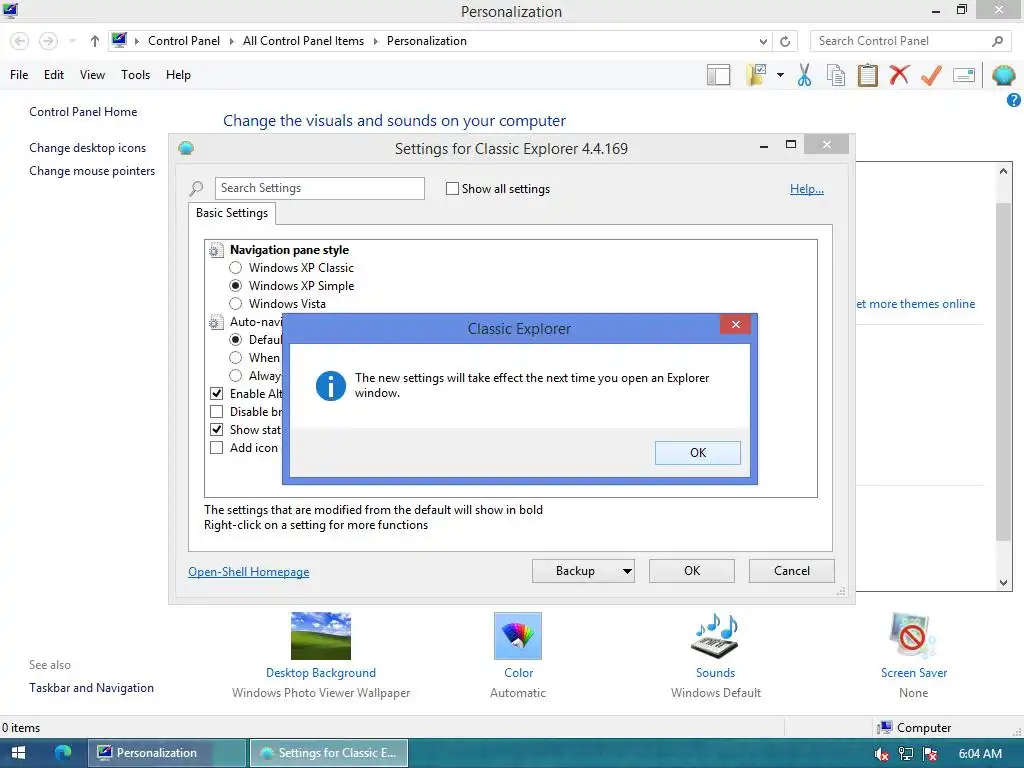Screen dimensions: 1024x768
Task: Click the Action Center flag icon
Action: pyautogui.click(x=931, y=754)
